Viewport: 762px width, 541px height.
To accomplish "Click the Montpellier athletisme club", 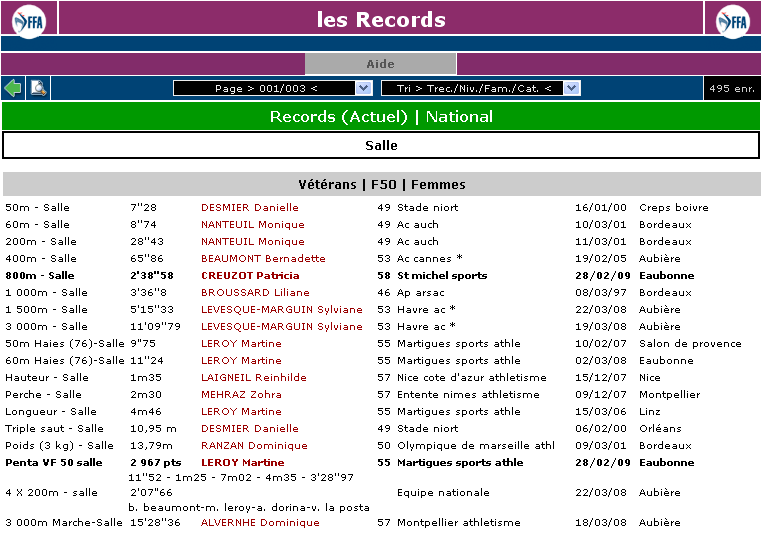I will [x=458, y=523].
